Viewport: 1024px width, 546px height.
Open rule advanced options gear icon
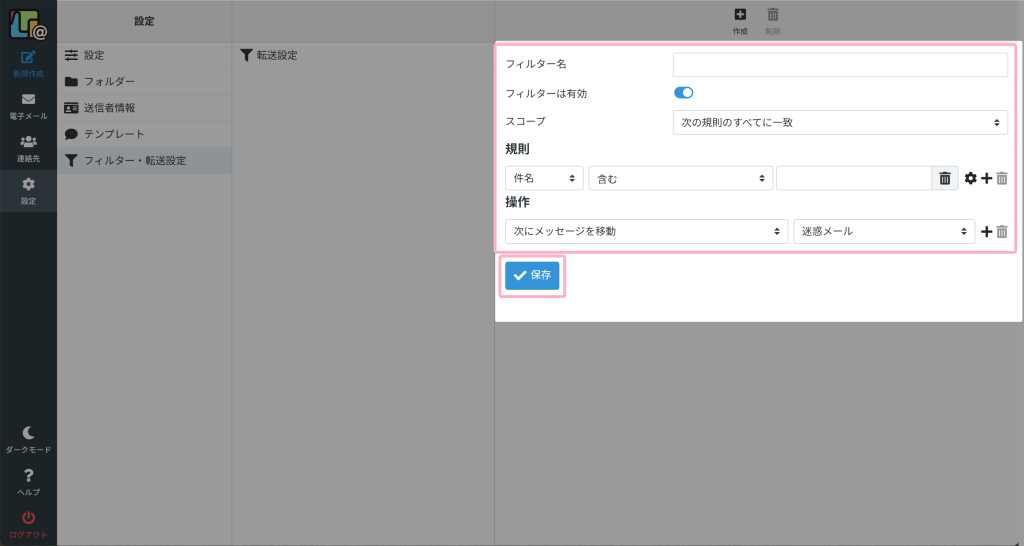click(970, 178)
